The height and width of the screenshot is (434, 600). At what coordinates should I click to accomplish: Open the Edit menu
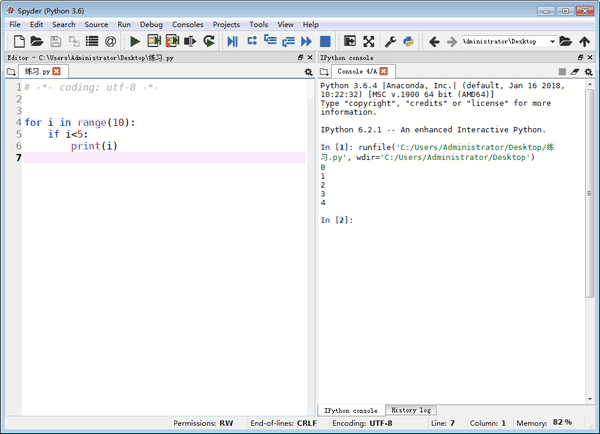[x=36, y=24]
